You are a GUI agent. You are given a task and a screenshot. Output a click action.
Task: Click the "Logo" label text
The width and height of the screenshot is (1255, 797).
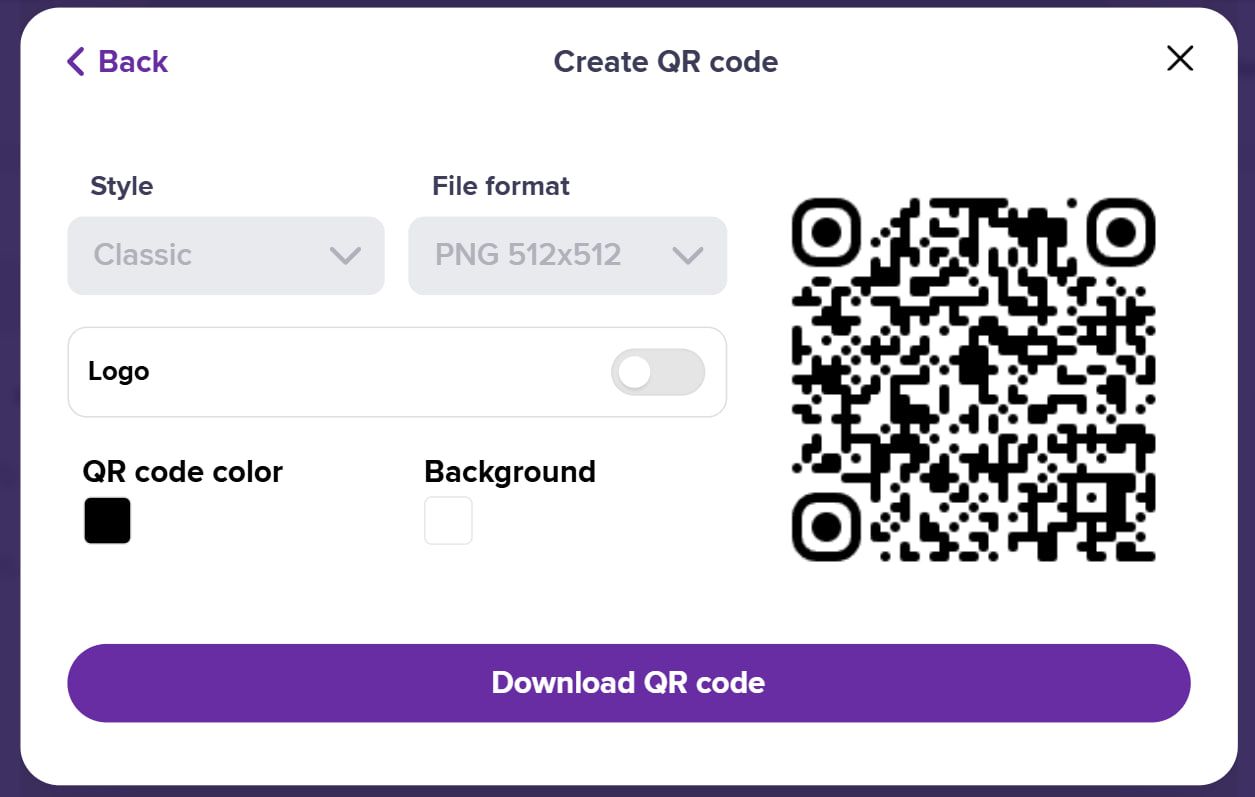119,371
